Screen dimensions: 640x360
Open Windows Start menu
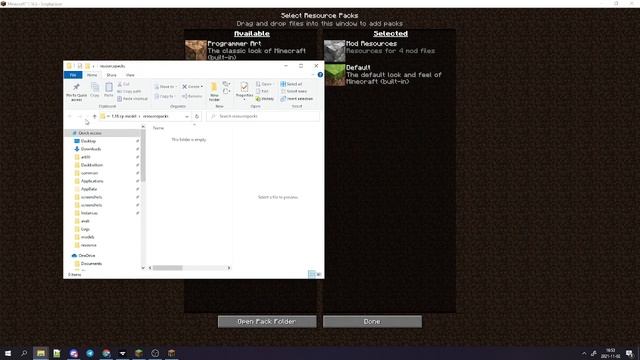point(8,353)
